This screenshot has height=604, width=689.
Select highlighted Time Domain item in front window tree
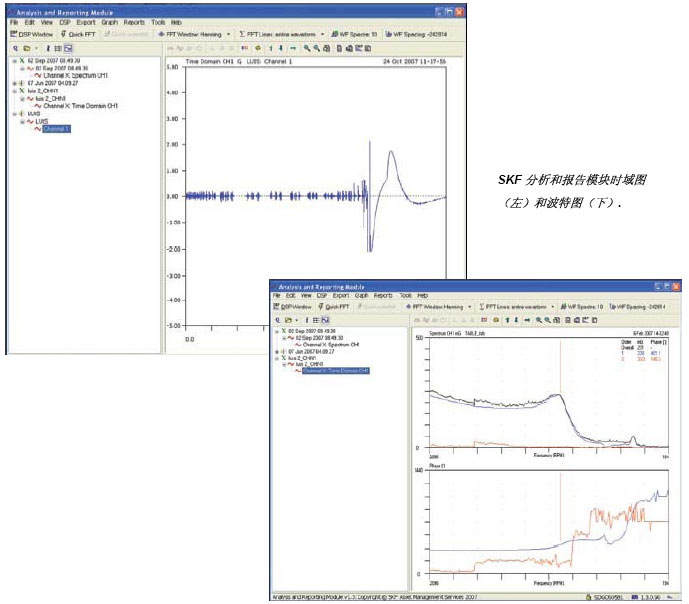[336, 371]
